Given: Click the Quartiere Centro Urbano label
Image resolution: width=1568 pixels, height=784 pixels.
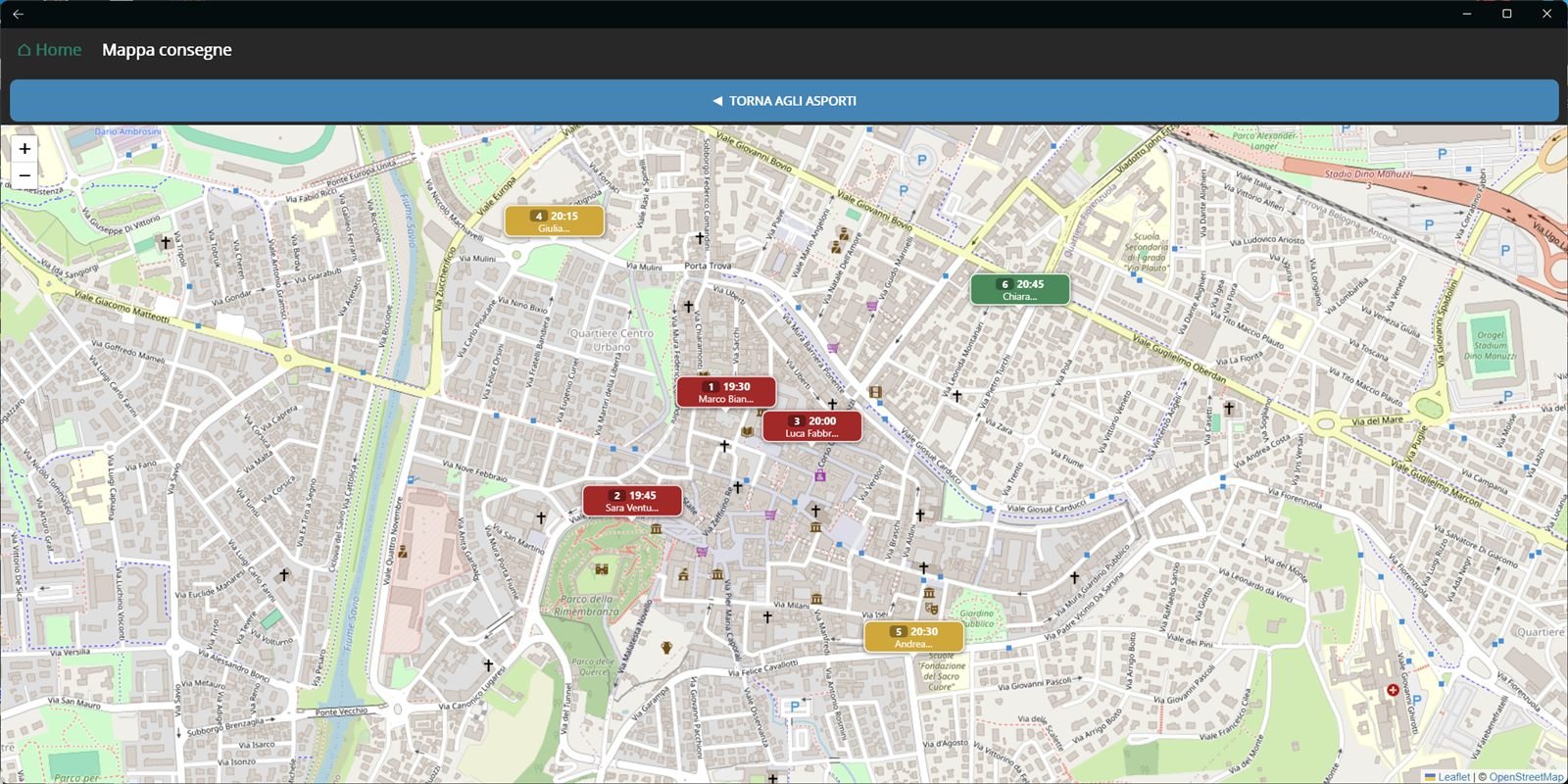Looking at the screenshot, I should pos(612,340).
